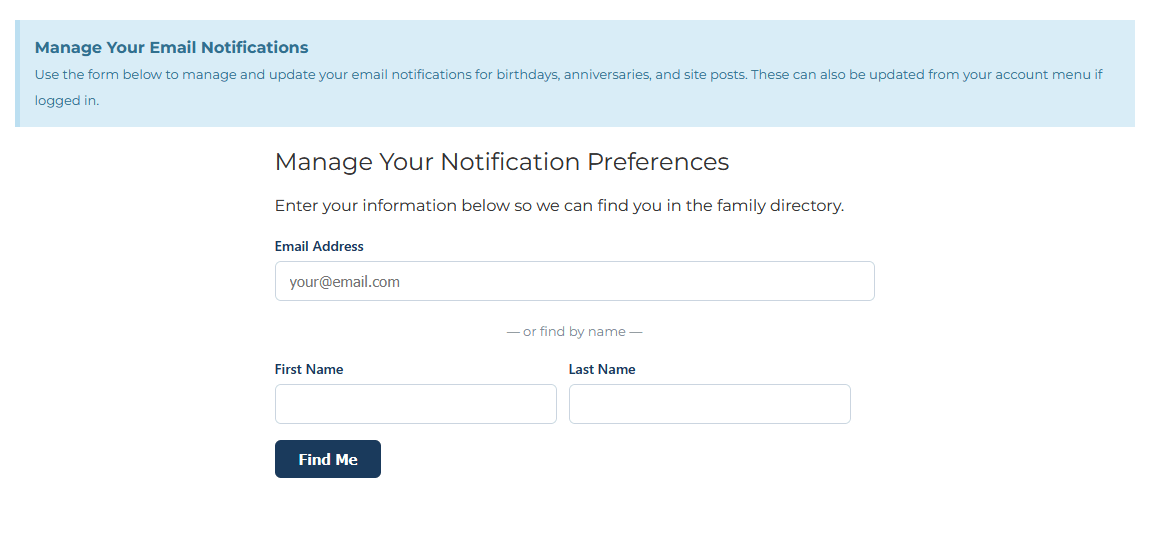1157x545 pixels.
Task: Focus the First Name text box
Action: [x=415, y=404]
